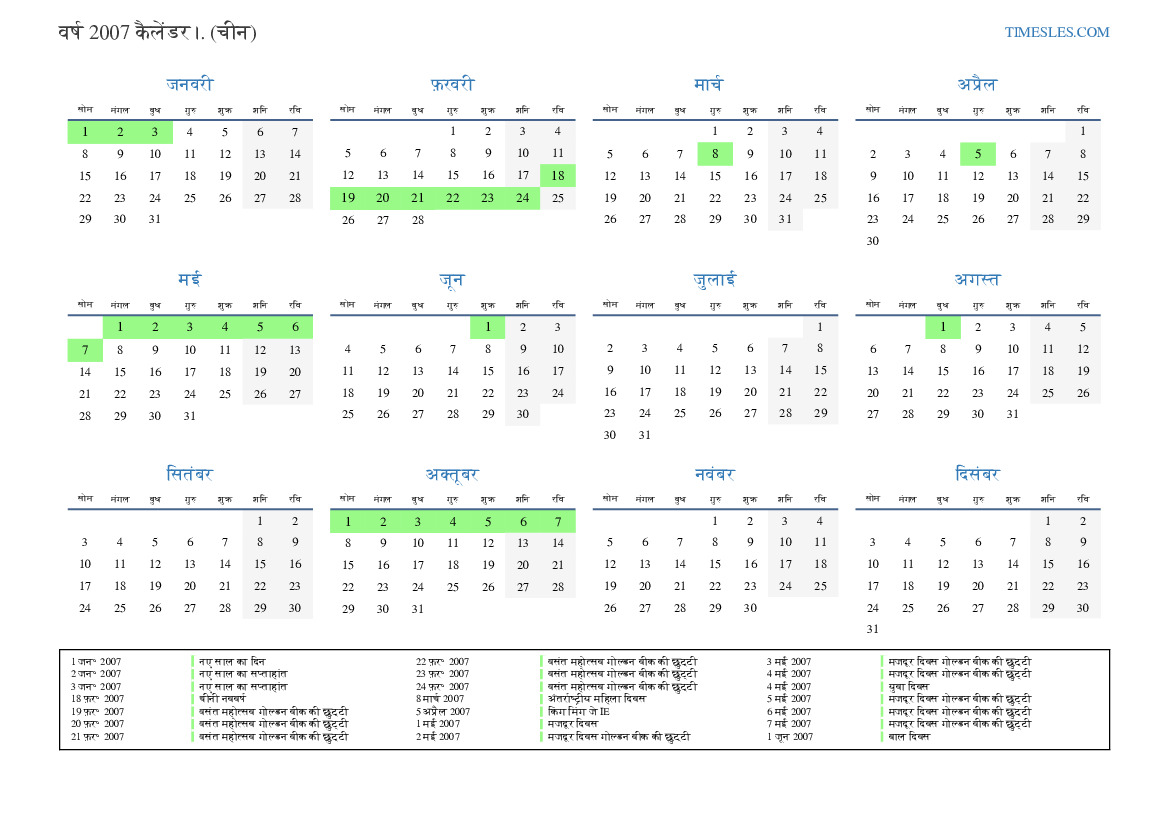This screenshot has width=1169, height=827.
Task: Click April 30 date
Action: coord(873,241)
